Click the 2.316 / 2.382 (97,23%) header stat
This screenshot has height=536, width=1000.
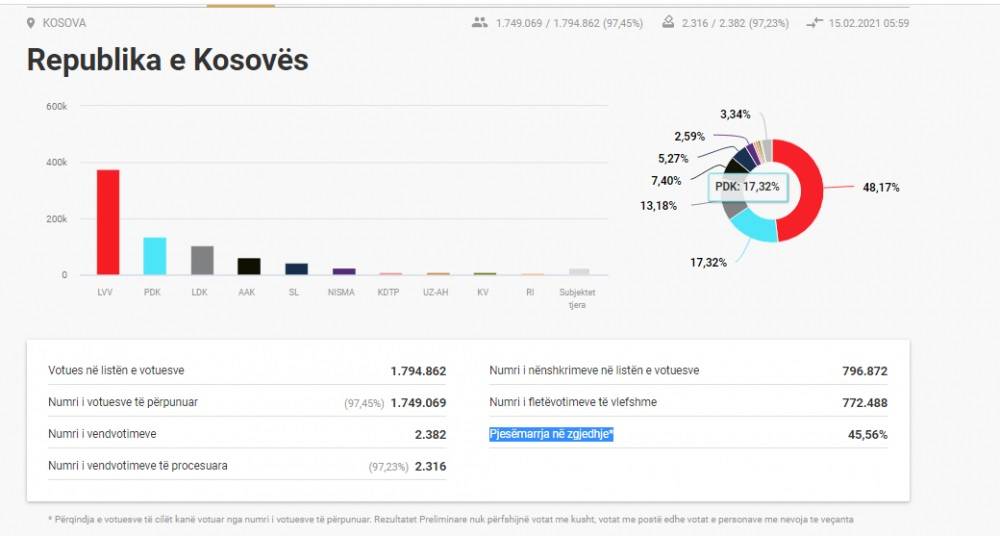[x=735, y=23]
